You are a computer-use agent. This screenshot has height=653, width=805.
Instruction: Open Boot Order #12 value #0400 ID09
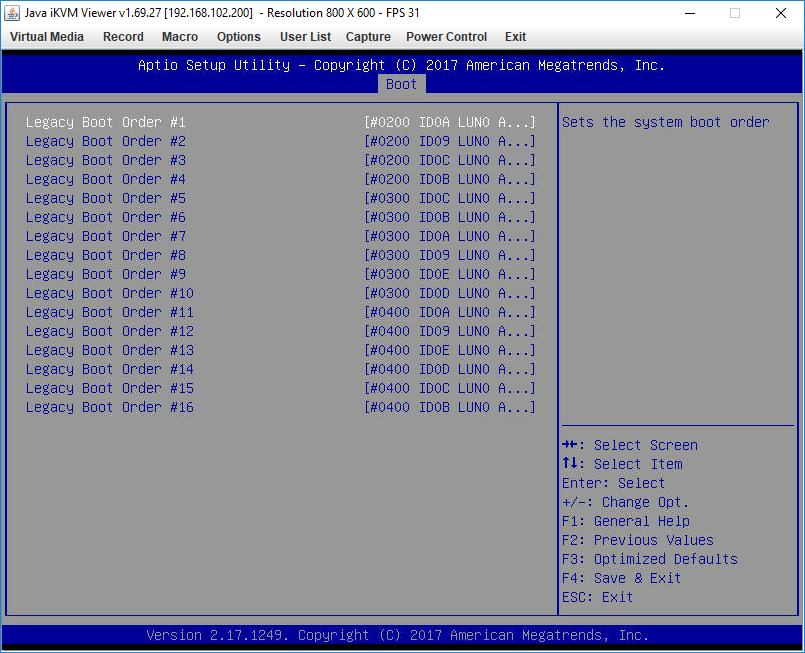tap(450, 331)
